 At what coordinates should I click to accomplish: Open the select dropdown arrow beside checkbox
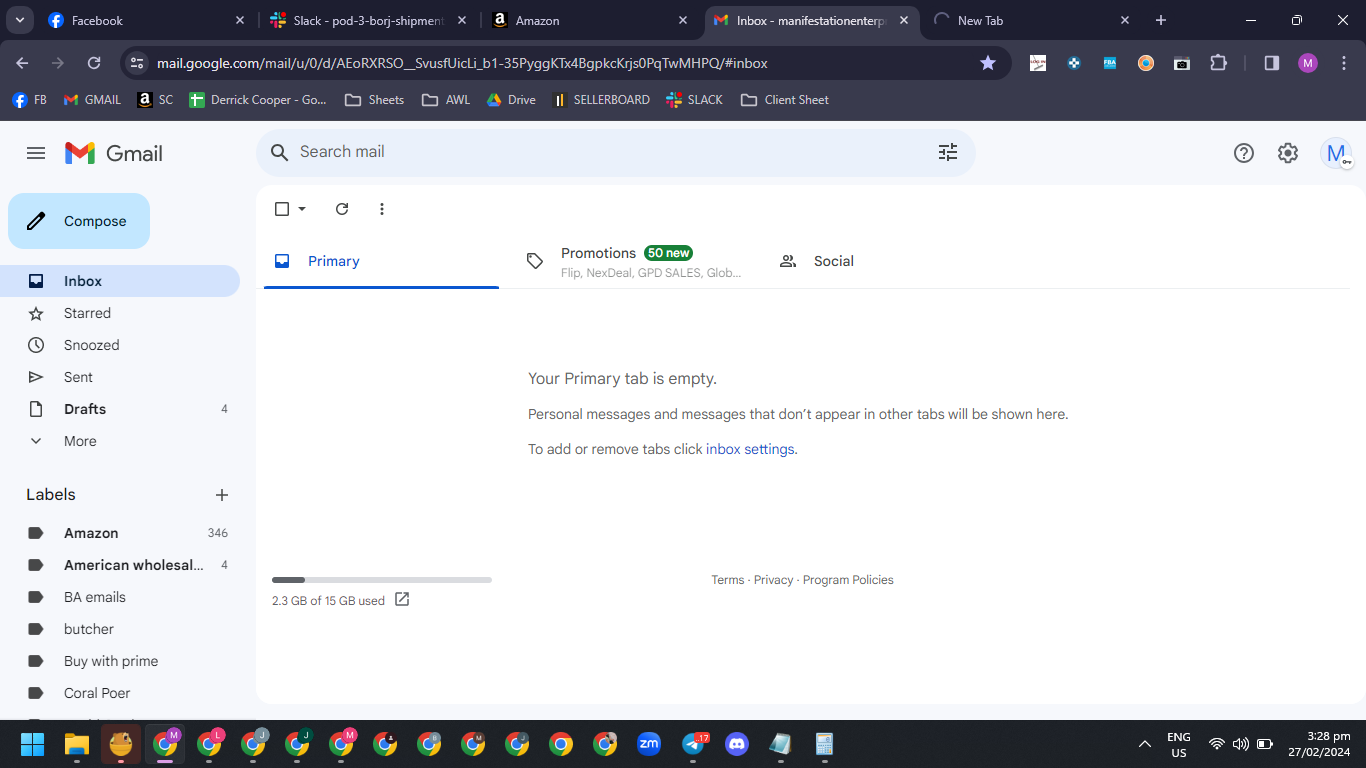click(302, 209)
